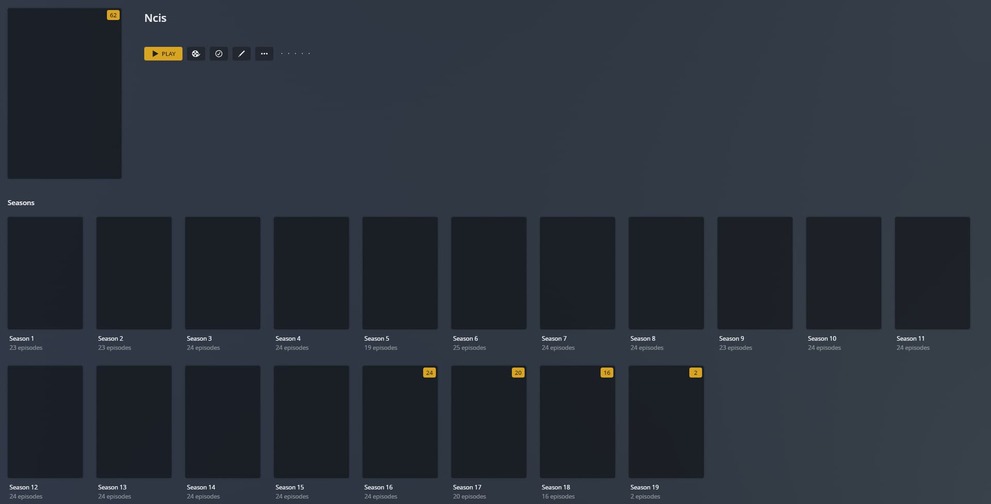Open the Season 12 poster thumbnail

click(45, 421)
